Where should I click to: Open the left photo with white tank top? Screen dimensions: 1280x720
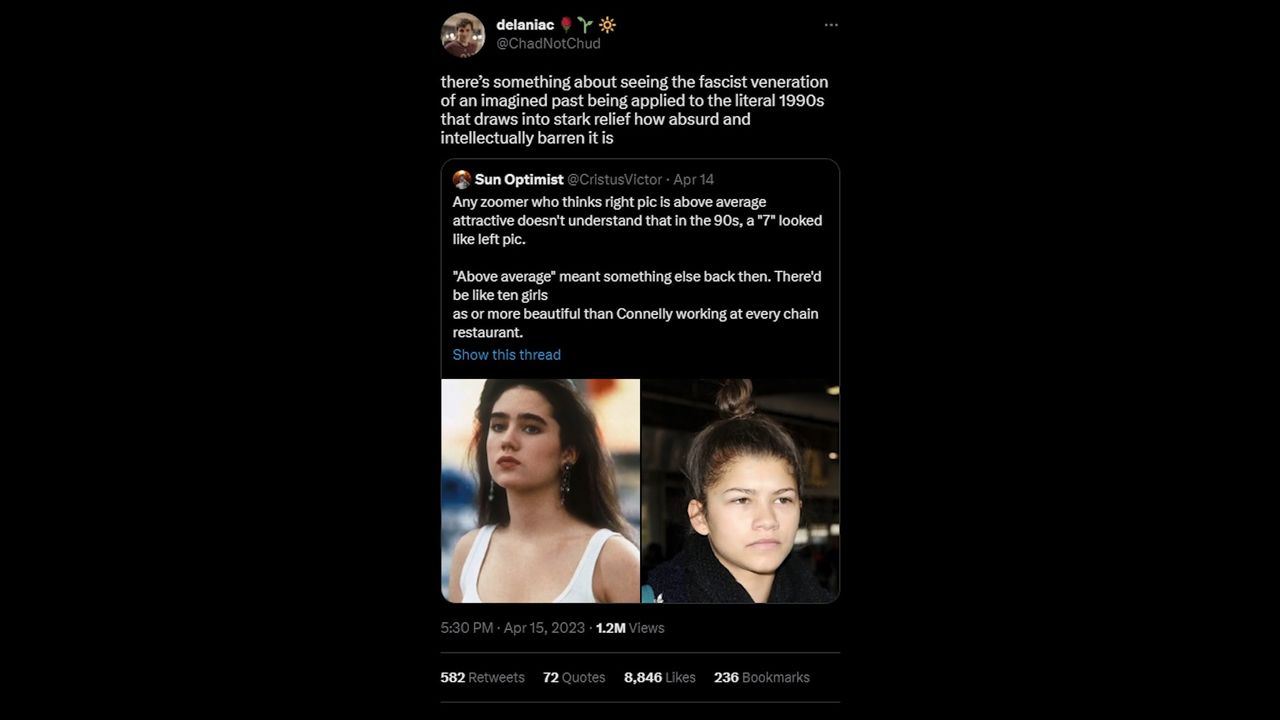[540, 490]
